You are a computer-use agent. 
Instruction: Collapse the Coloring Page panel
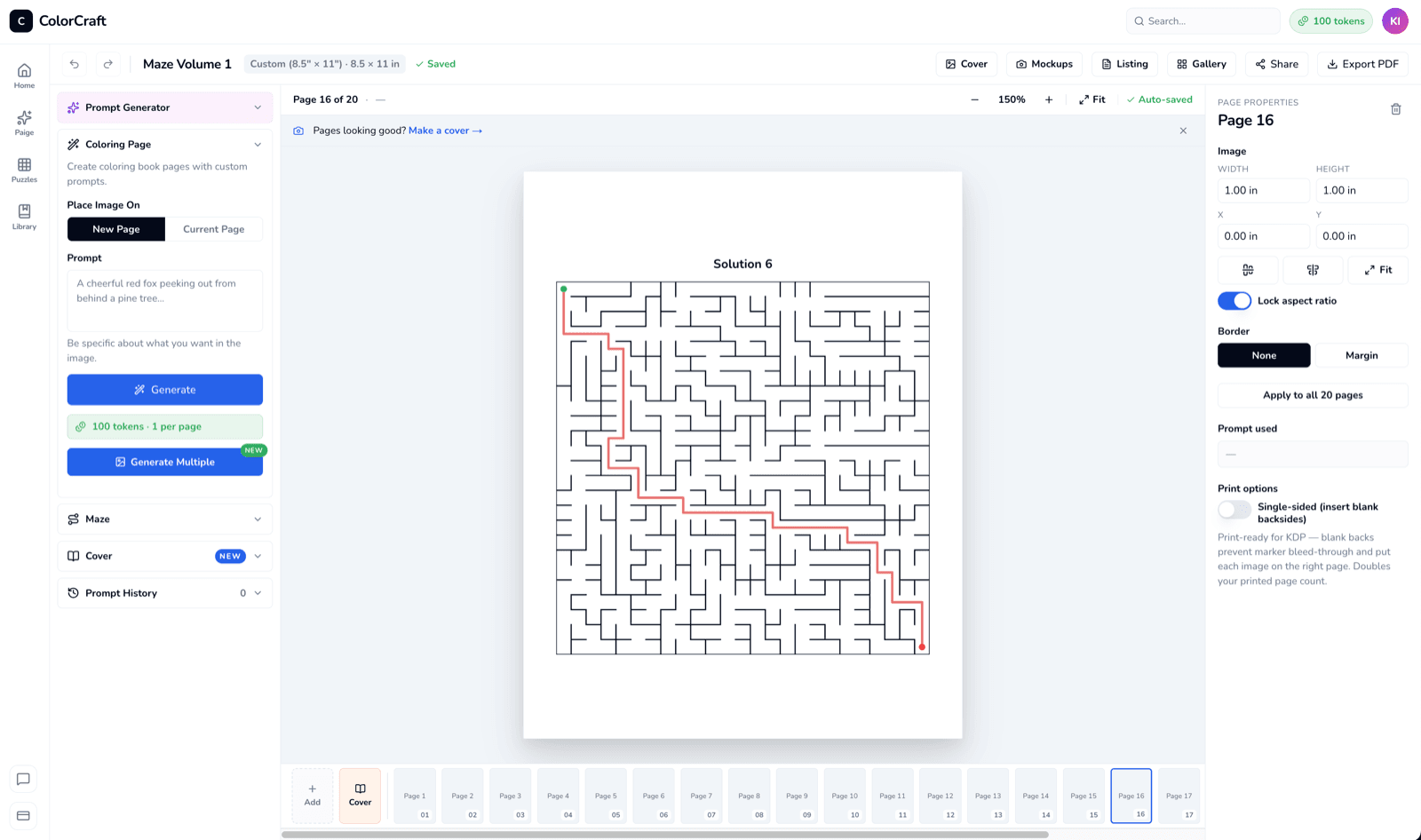(165, 145)
